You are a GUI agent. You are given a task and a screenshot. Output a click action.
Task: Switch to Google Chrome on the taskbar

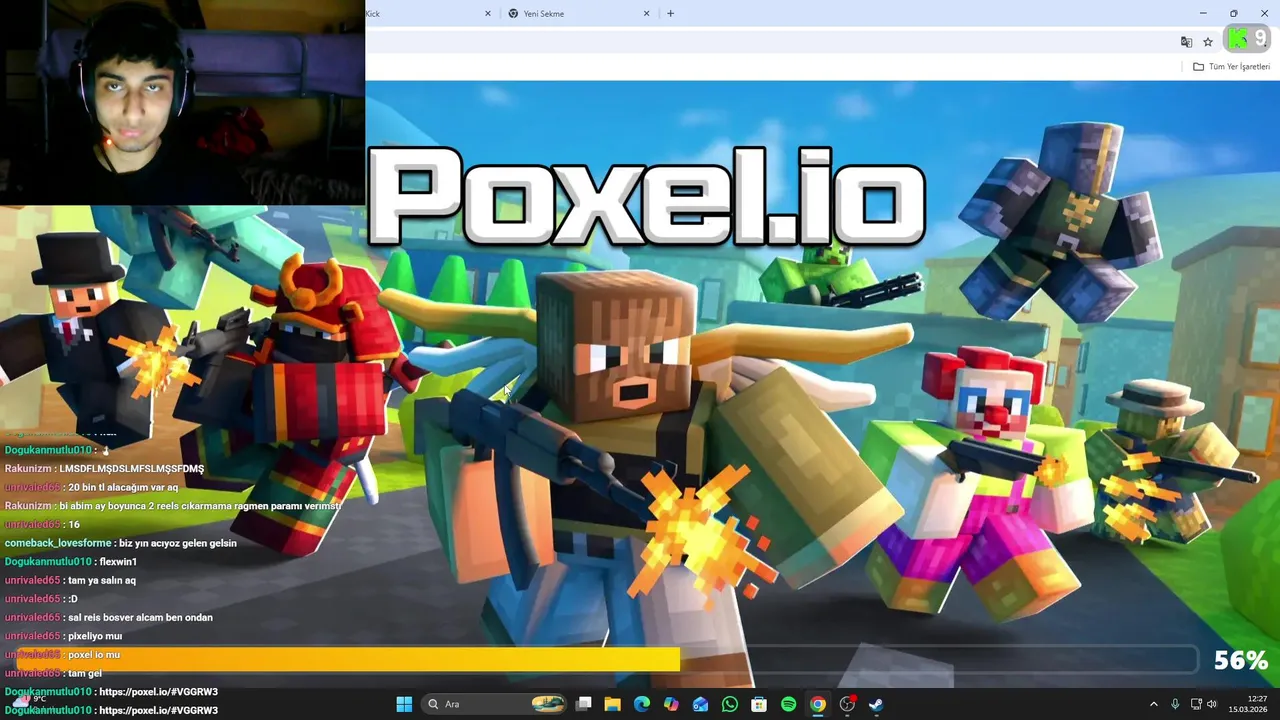[x=818, y=704]
